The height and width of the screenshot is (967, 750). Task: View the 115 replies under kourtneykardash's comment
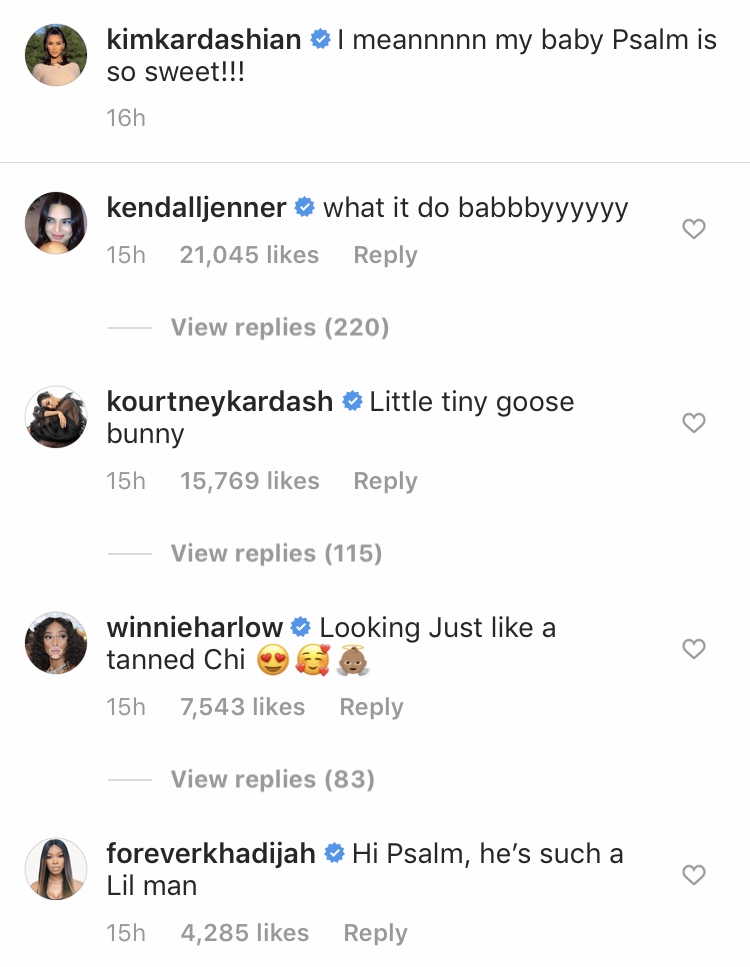[278, 553]
